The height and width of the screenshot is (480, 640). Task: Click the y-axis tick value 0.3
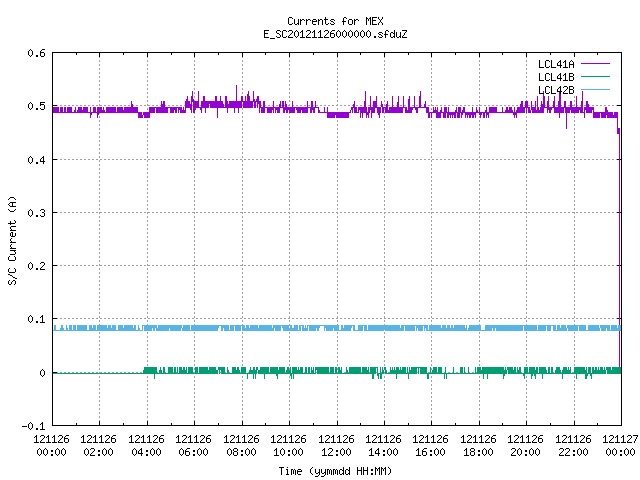tap(36, 213)
